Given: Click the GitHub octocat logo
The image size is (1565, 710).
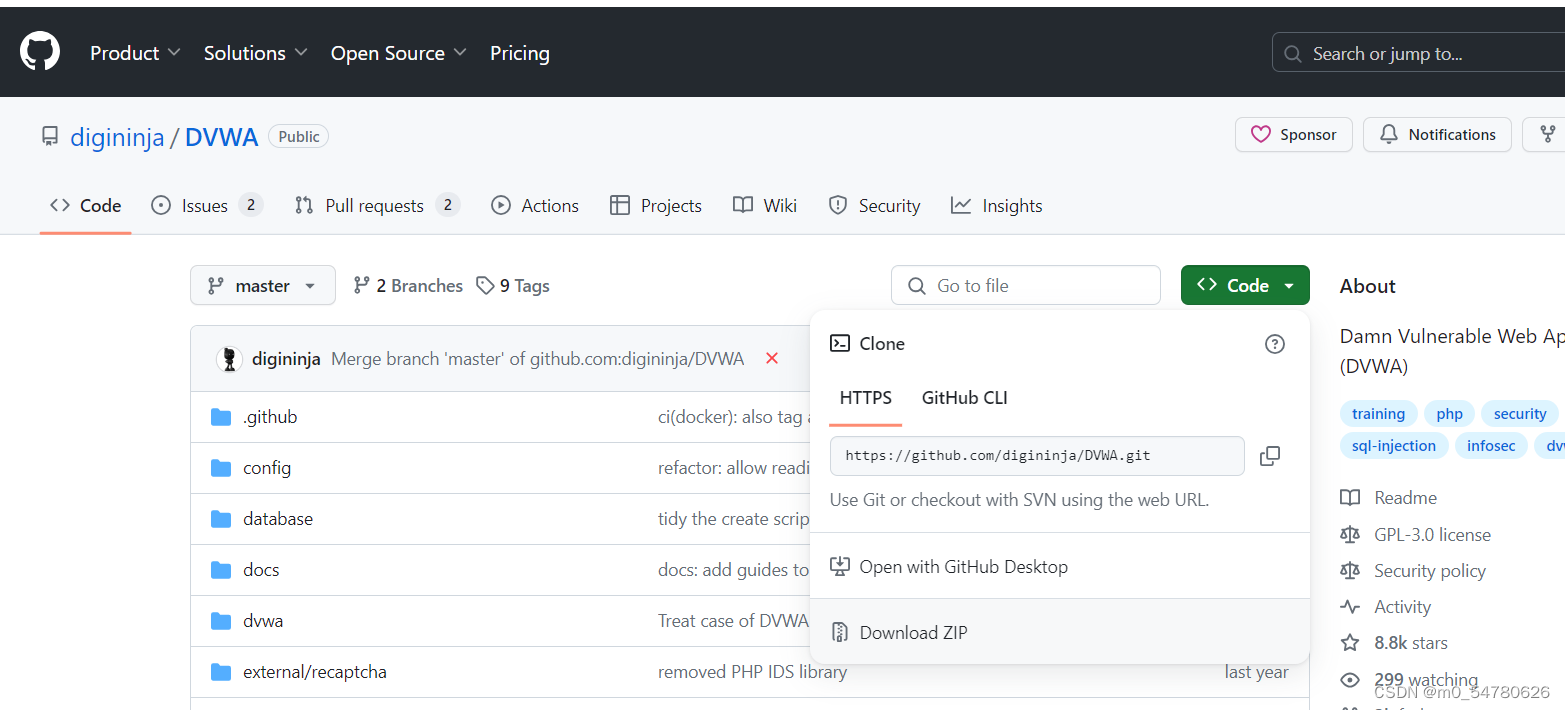Looking at the screenshot, I should (x=39, y=51).
